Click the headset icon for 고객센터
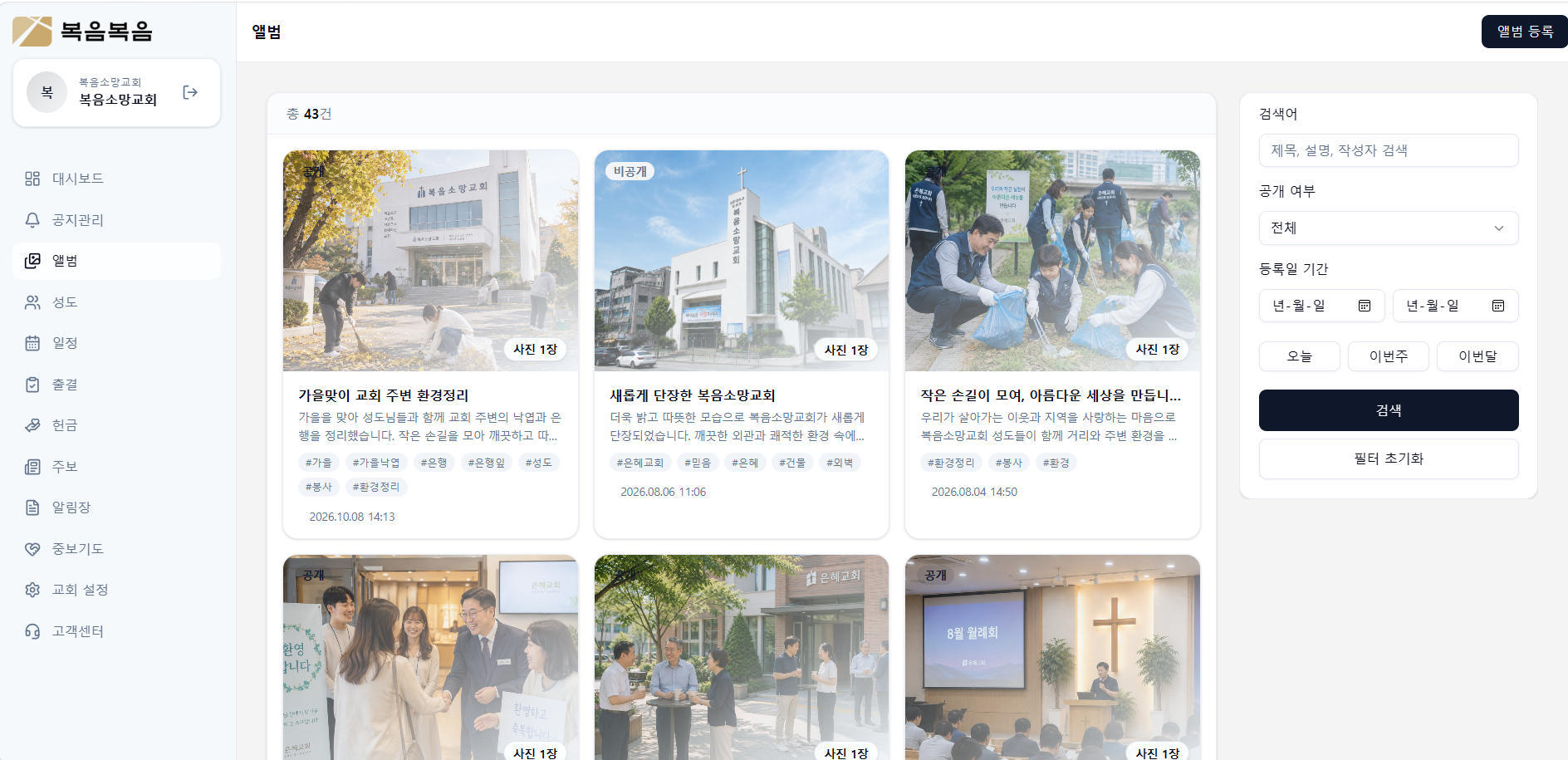1568x760 pixels. [x=32, y=631]
